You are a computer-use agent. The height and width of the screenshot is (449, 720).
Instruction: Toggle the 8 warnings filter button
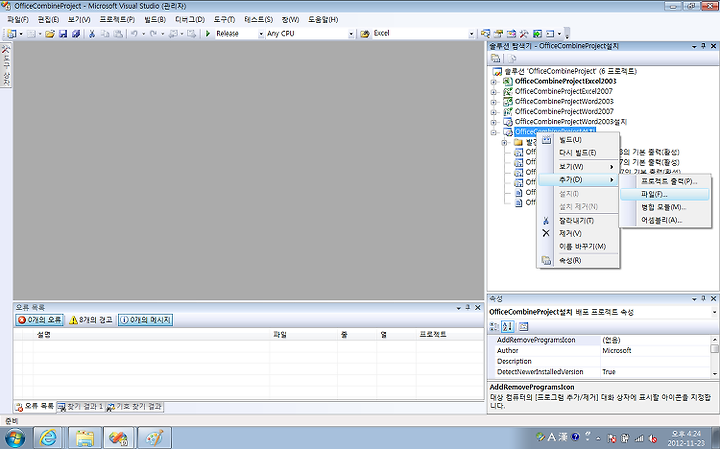90,320
